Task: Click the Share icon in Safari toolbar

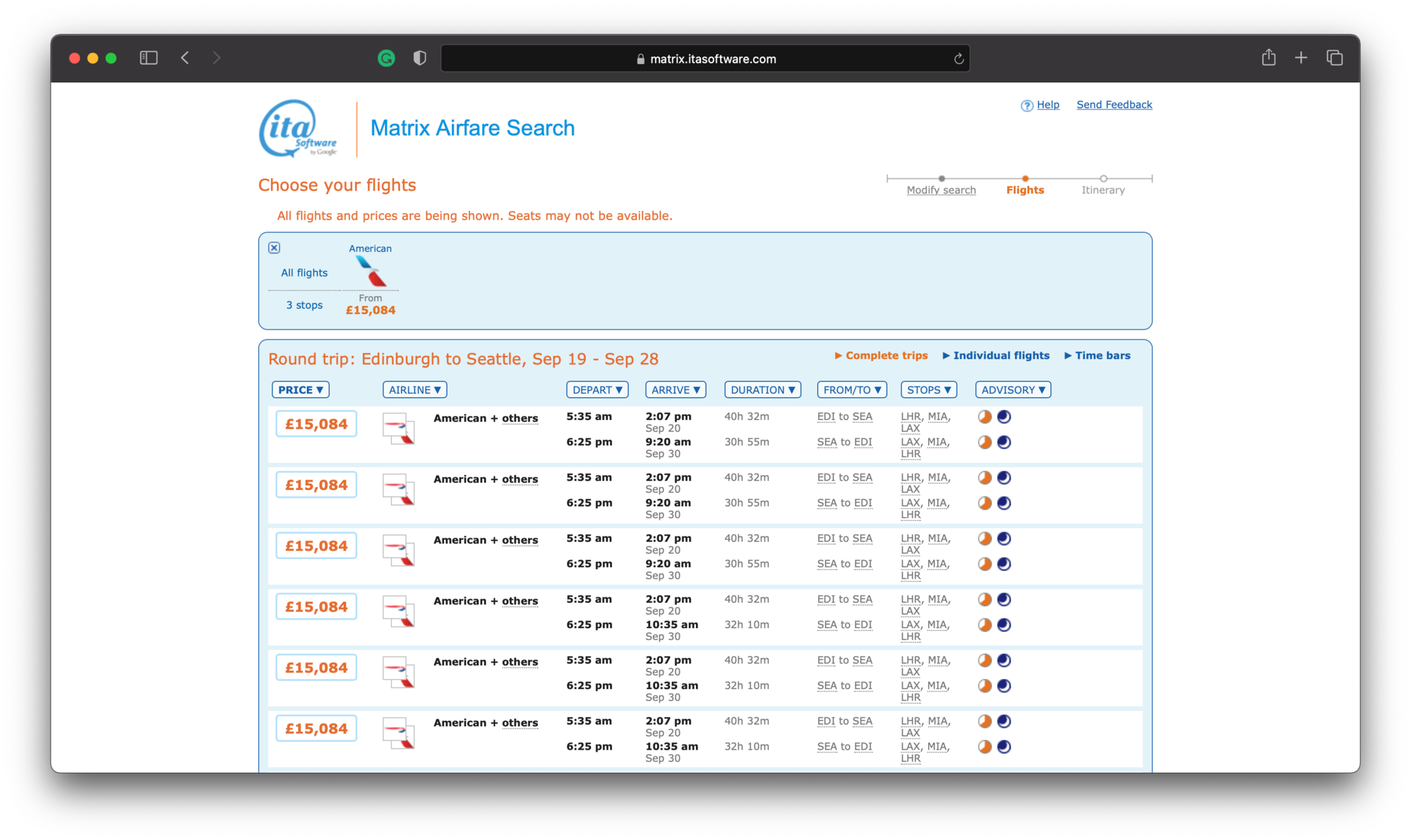Action: [1268, 57]
